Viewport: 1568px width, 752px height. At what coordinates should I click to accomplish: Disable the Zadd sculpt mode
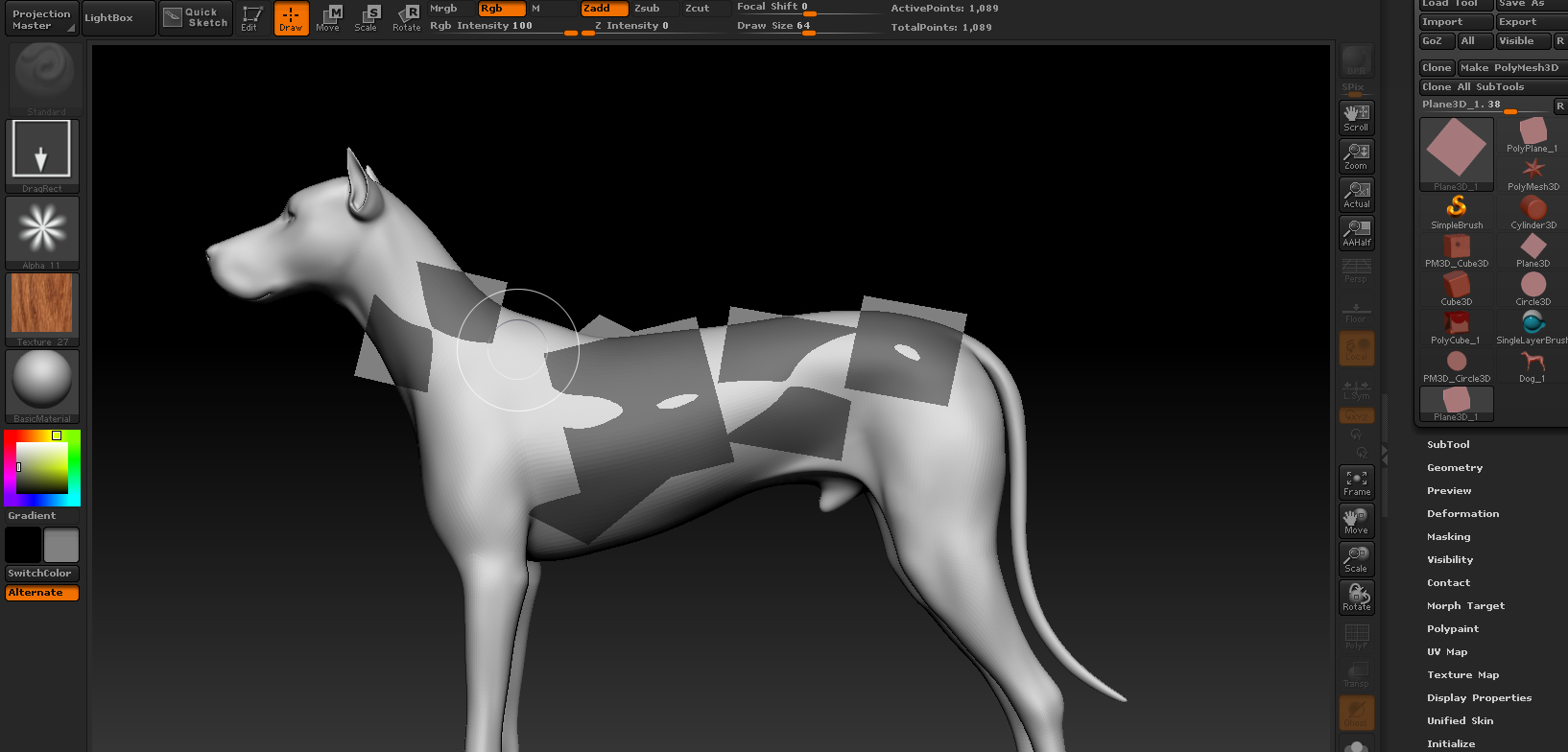pos(605,9)
